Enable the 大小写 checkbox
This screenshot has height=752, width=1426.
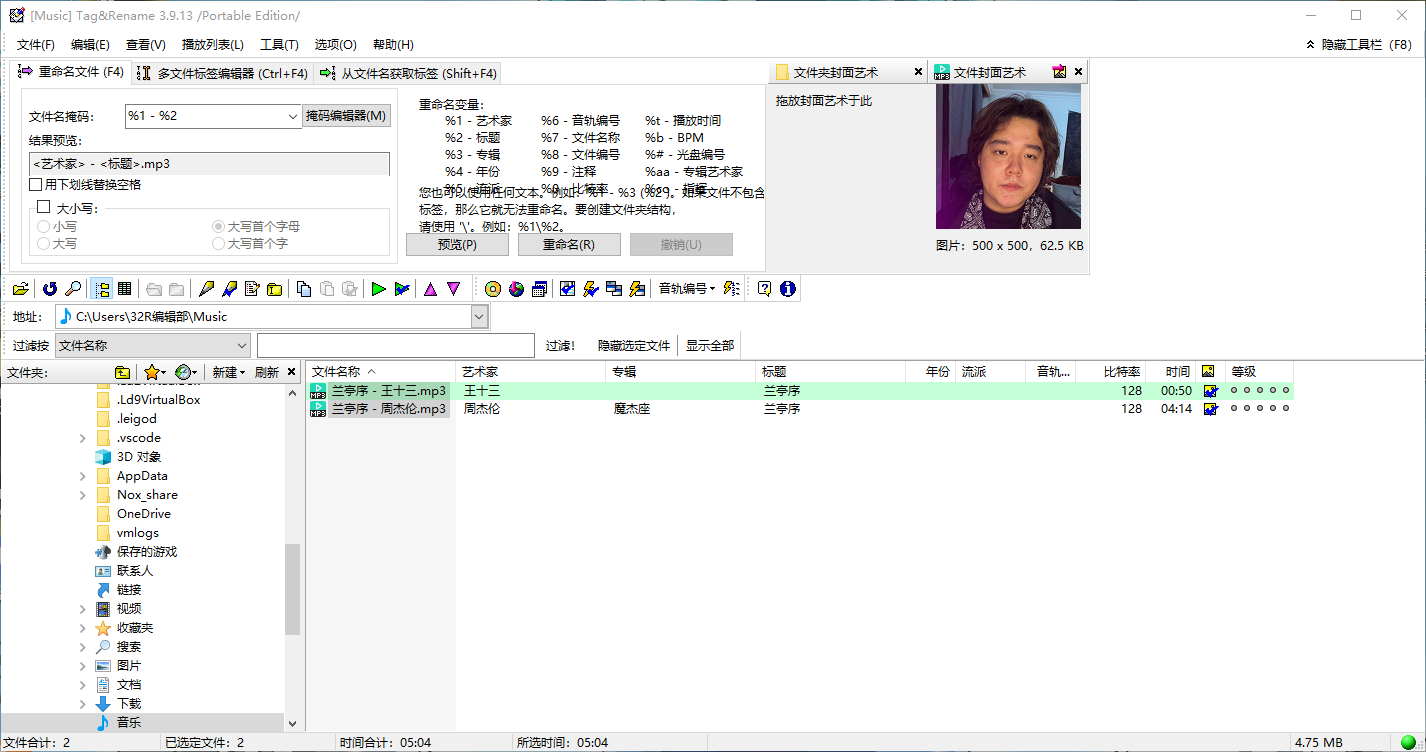pyautogui.click(x=42, y=206)
